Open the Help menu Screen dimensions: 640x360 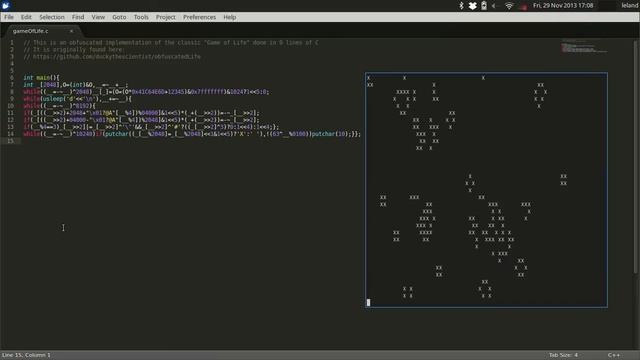click(230, 17)
